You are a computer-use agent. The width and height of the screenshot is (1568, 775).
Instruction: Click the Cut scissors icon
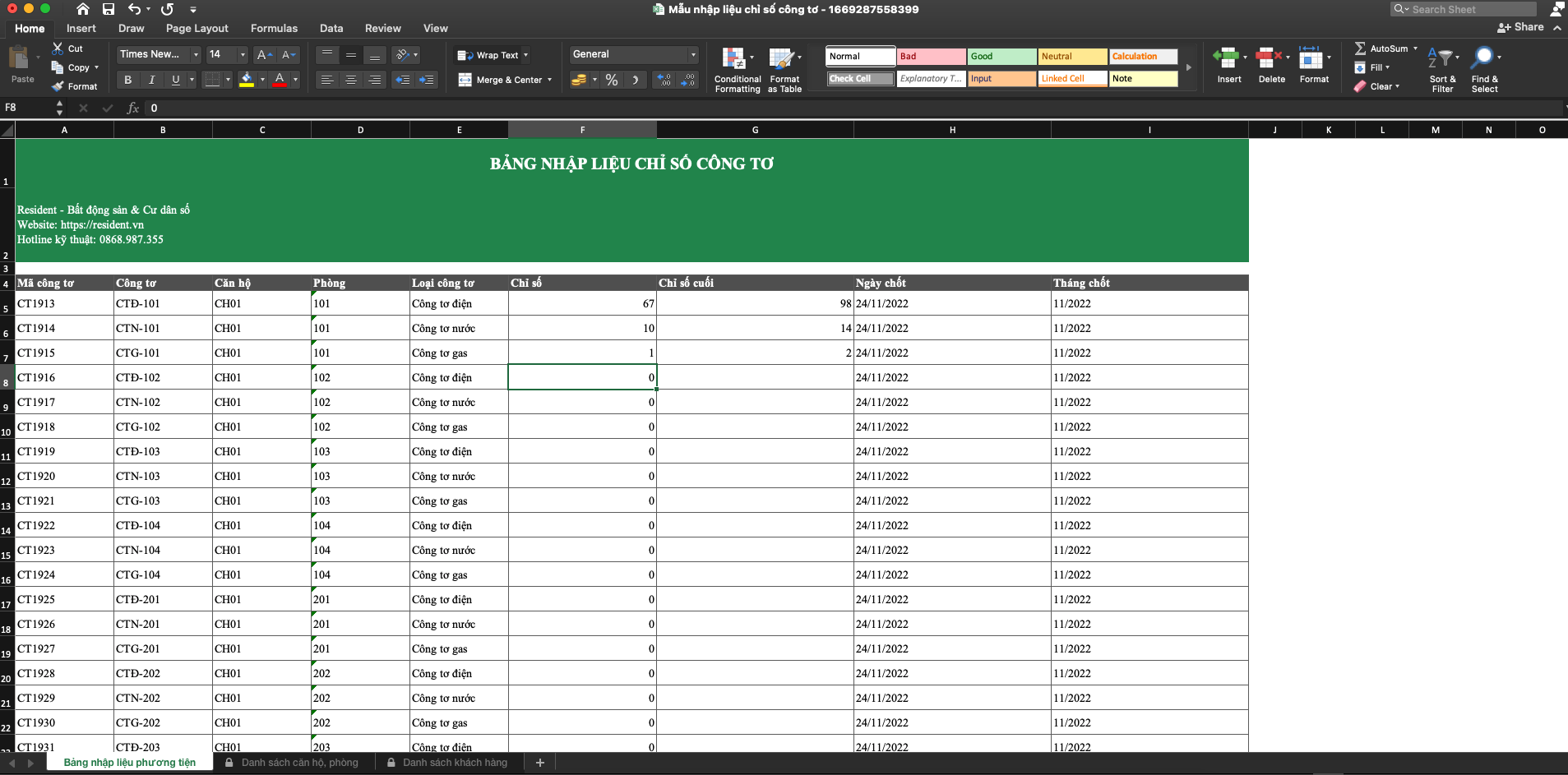(x=58, y=48)
